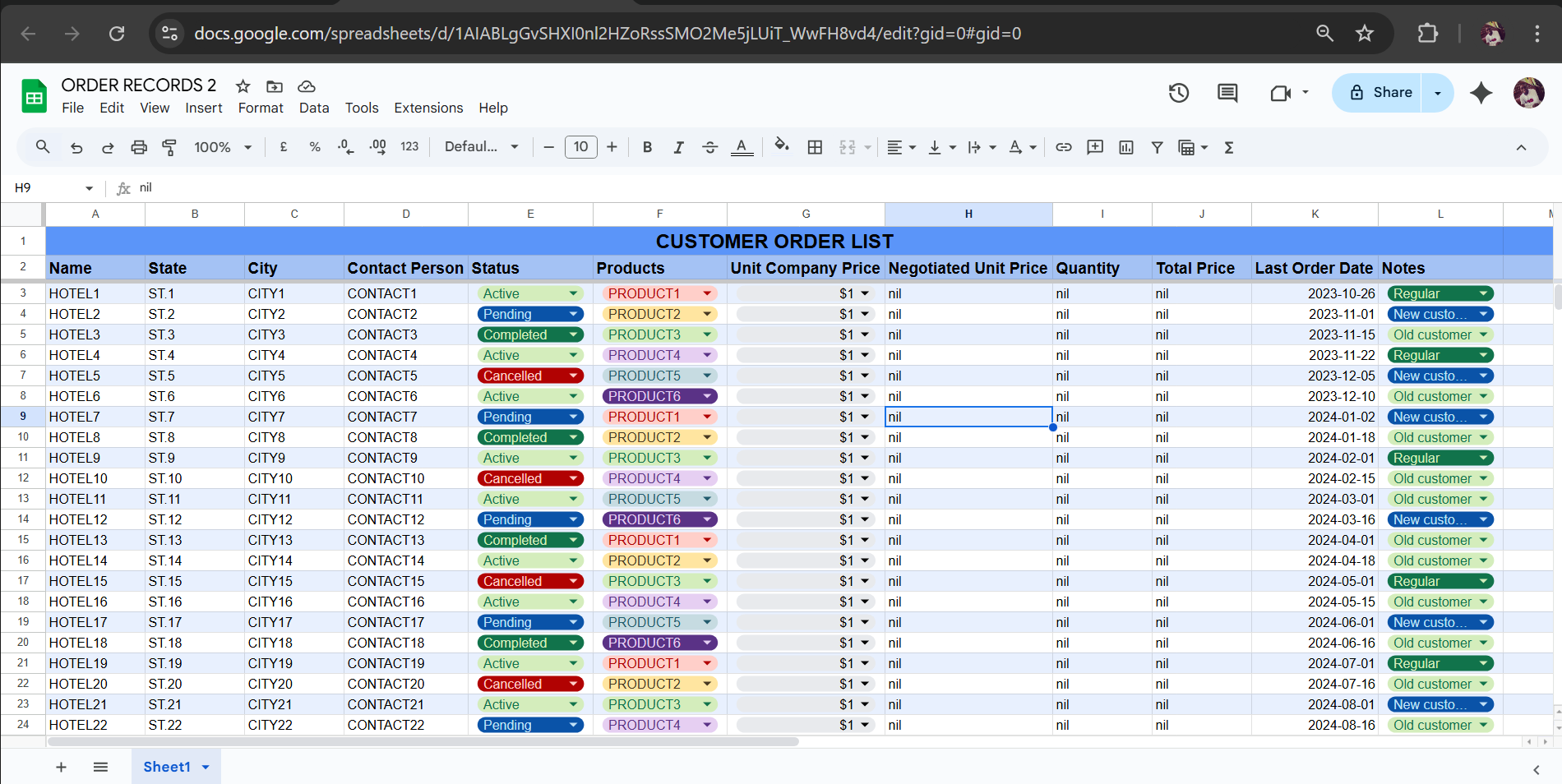Open the borders tool

[x=815, y=147]
